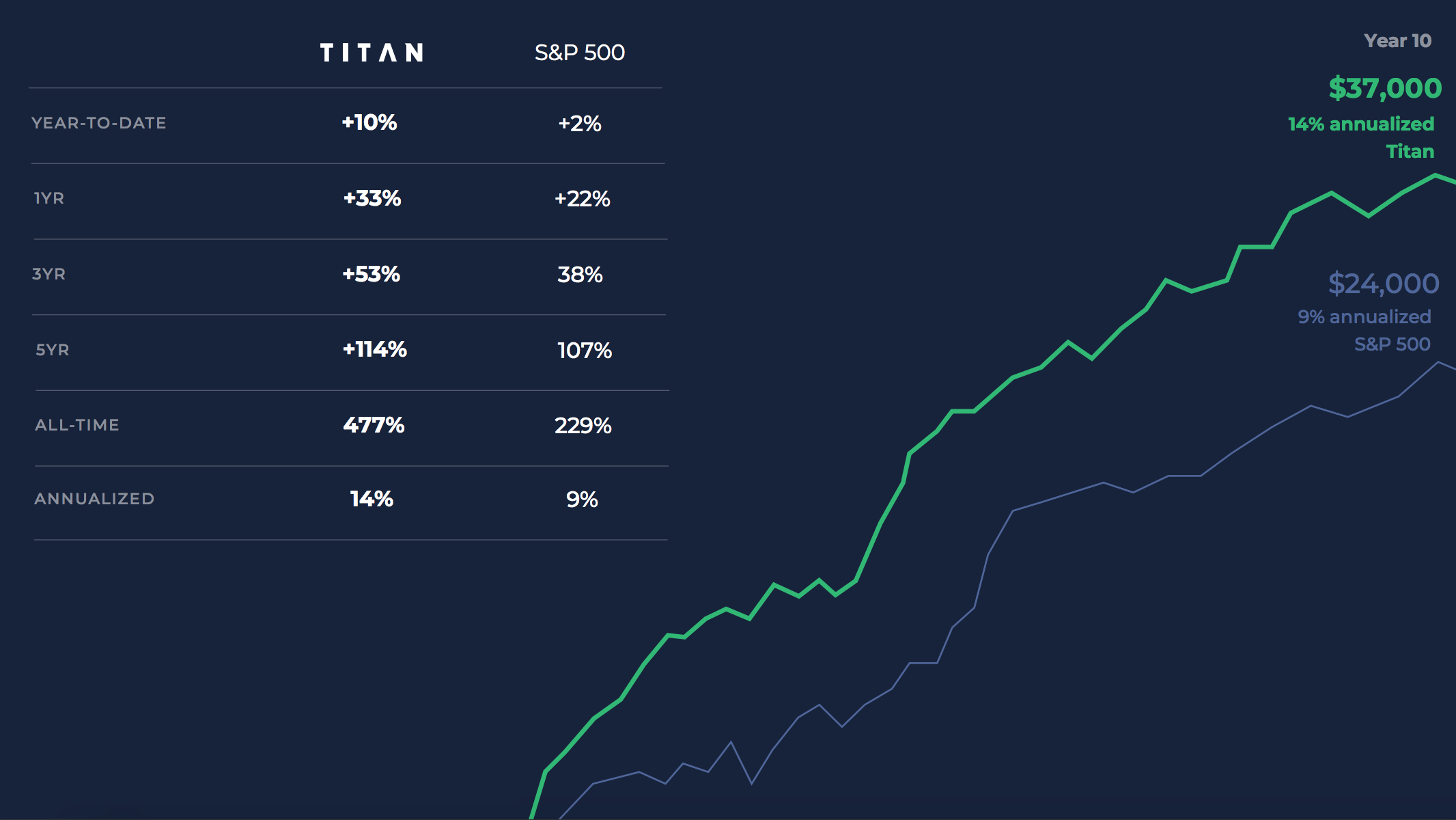1456x820 pixels.
Task: Select Titan's +53% three-year return
Action: click(371, 274)
